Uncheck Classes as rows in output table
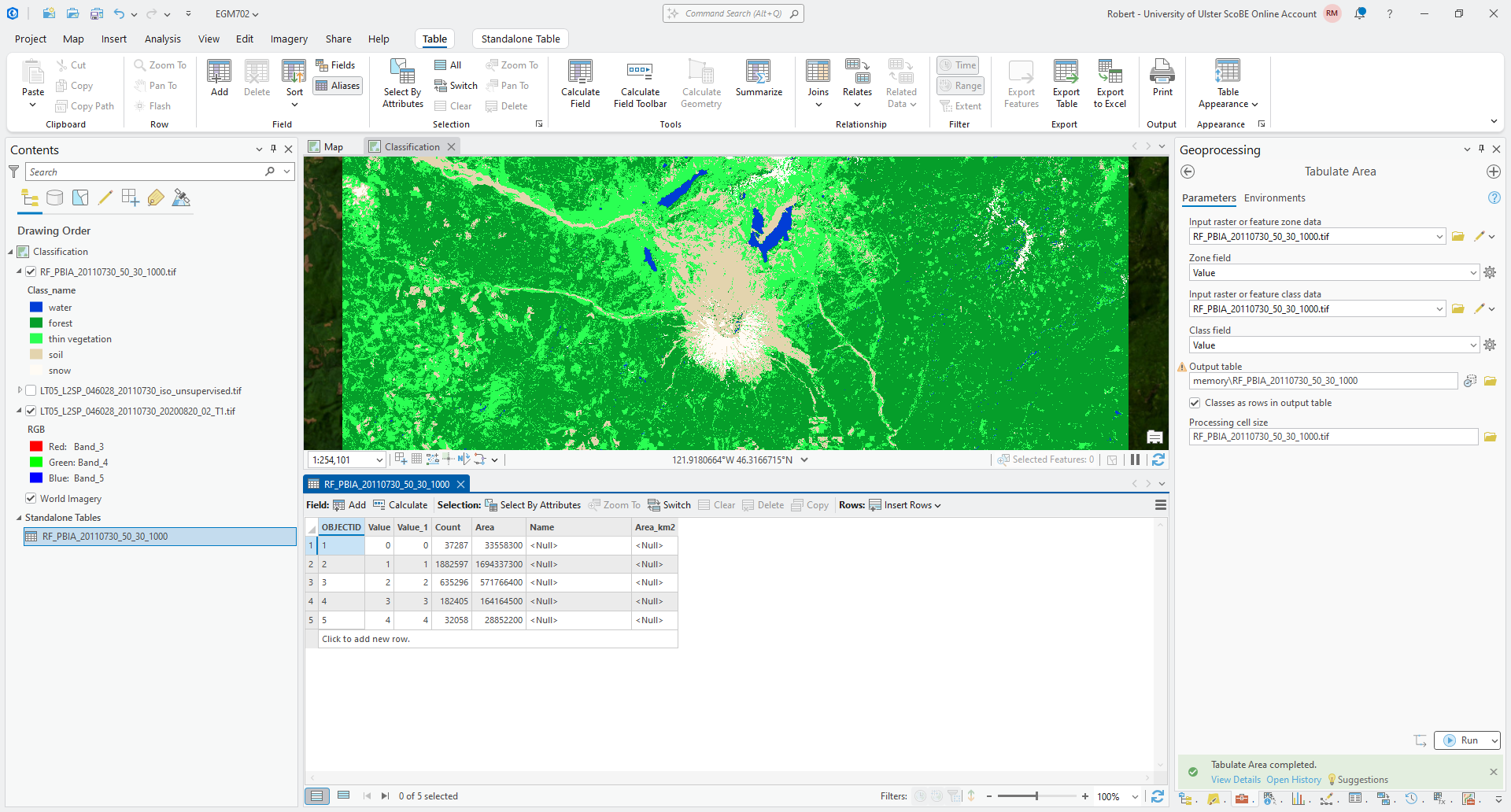1511x812 pixels. pos(1195,403)
